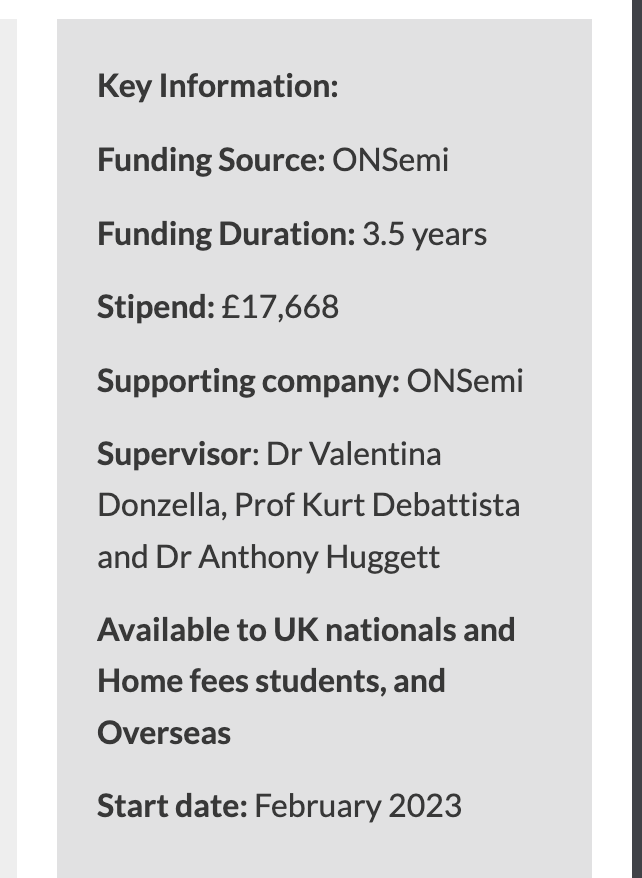Viewport: 642px width, 878px height.
Task: Select ONSemi beside Funding Source
Action: coord(390,159)
